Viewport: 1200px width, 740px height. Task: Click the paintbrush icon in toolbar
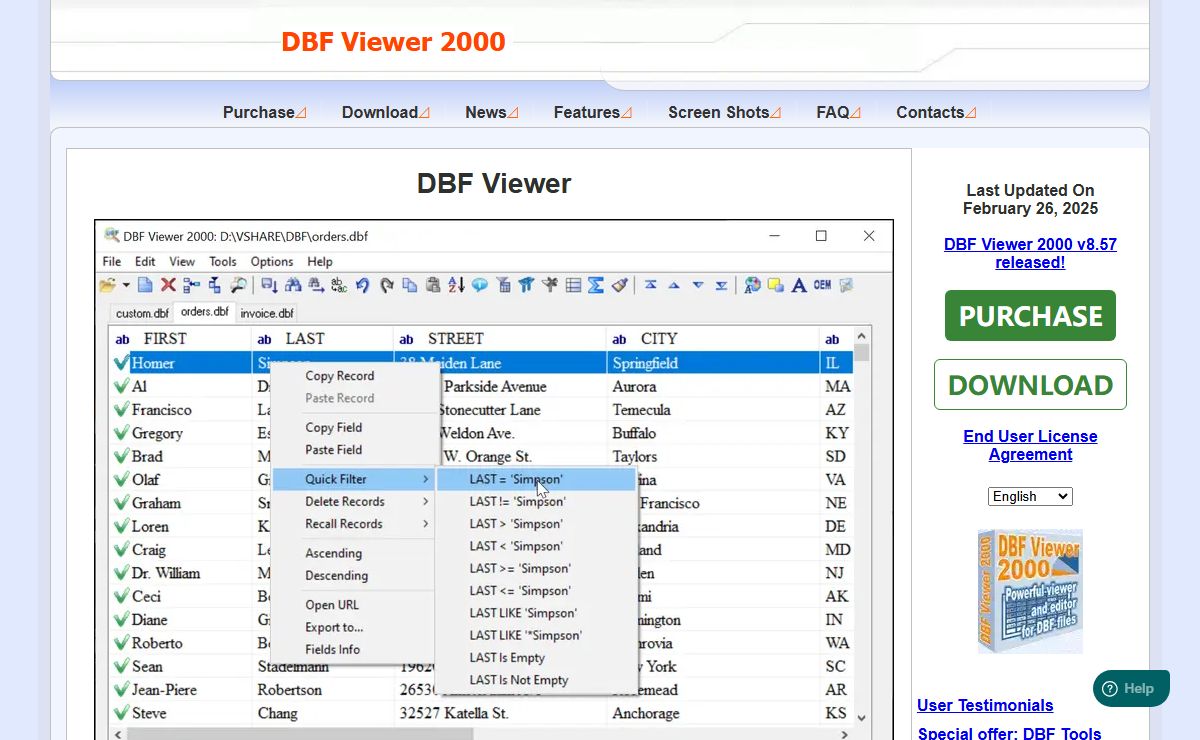pyautogui.click(x=620, y=285)
